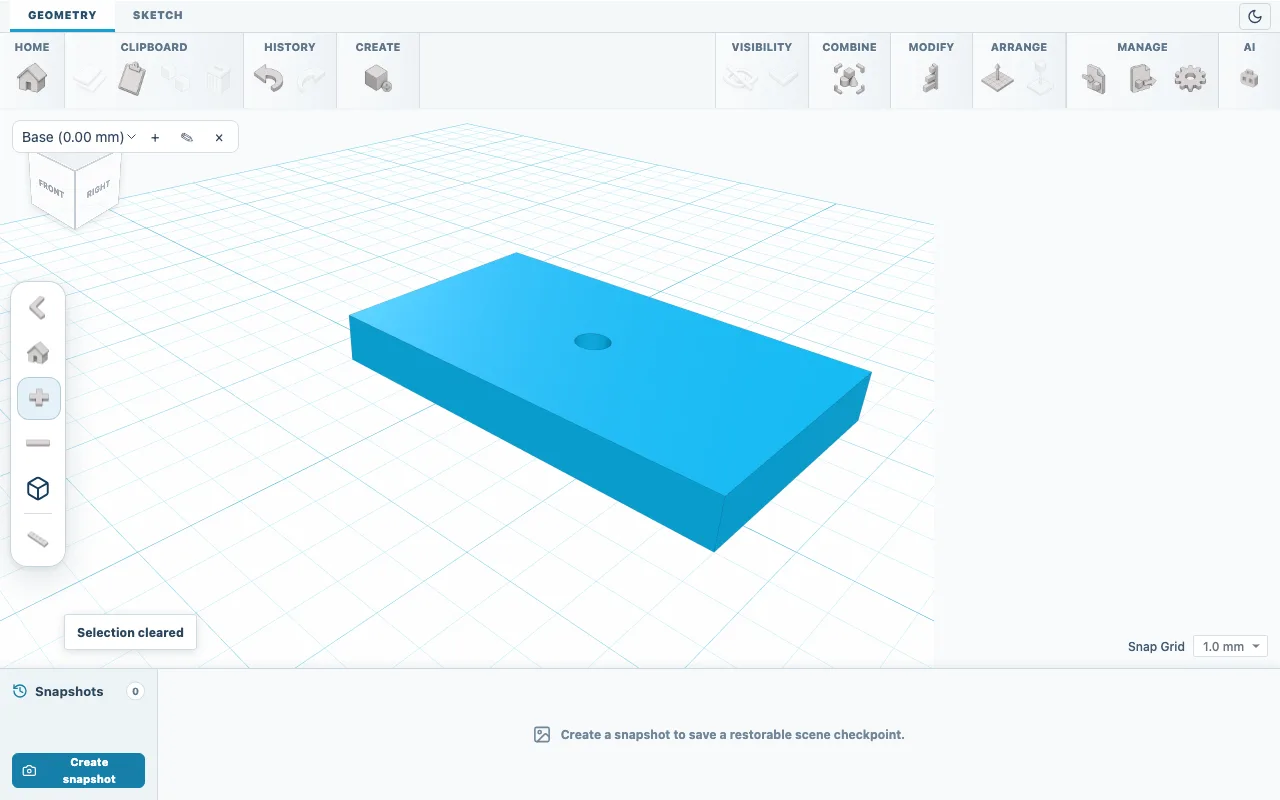Image resolution: width=1280 pixels, height=800 pixels.
Task: Click the hide-object eye icon in Visibility
Action: click(740, 78)
